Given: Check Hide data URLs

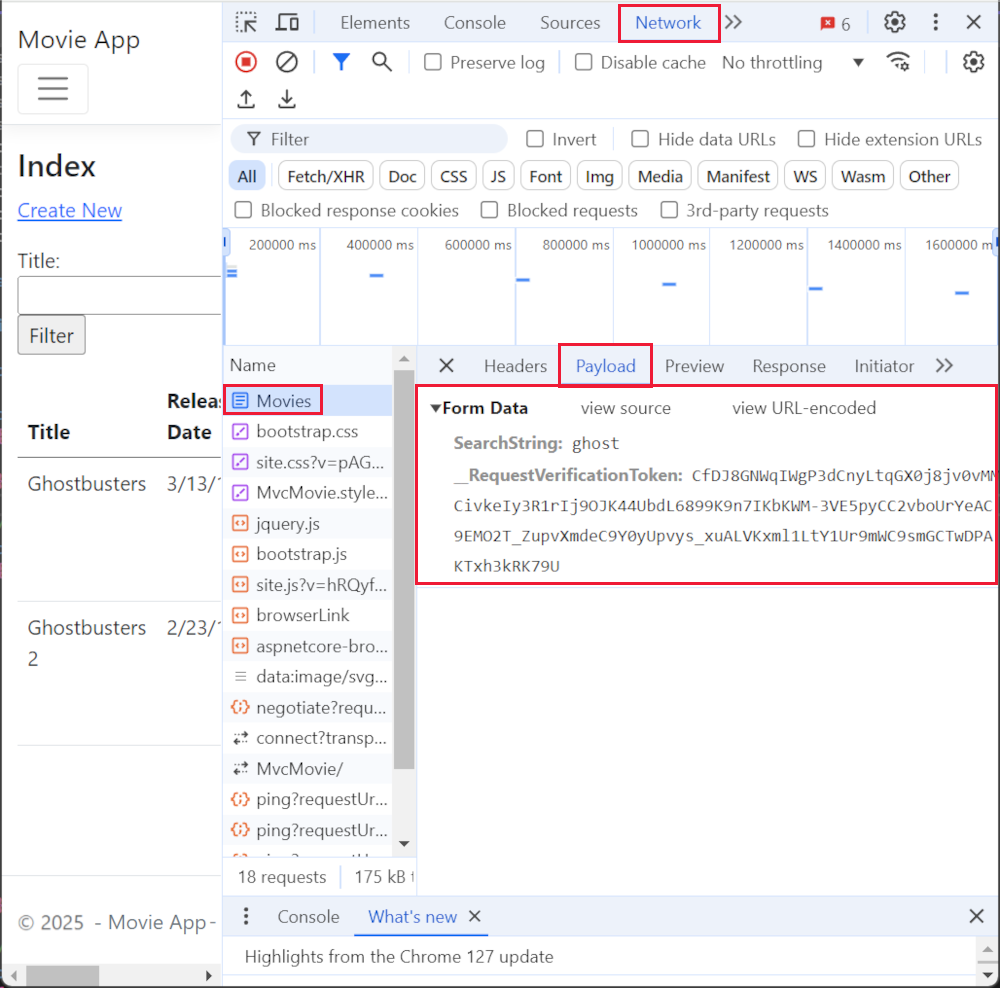Looking at the screenshot, I should point(640,139).
